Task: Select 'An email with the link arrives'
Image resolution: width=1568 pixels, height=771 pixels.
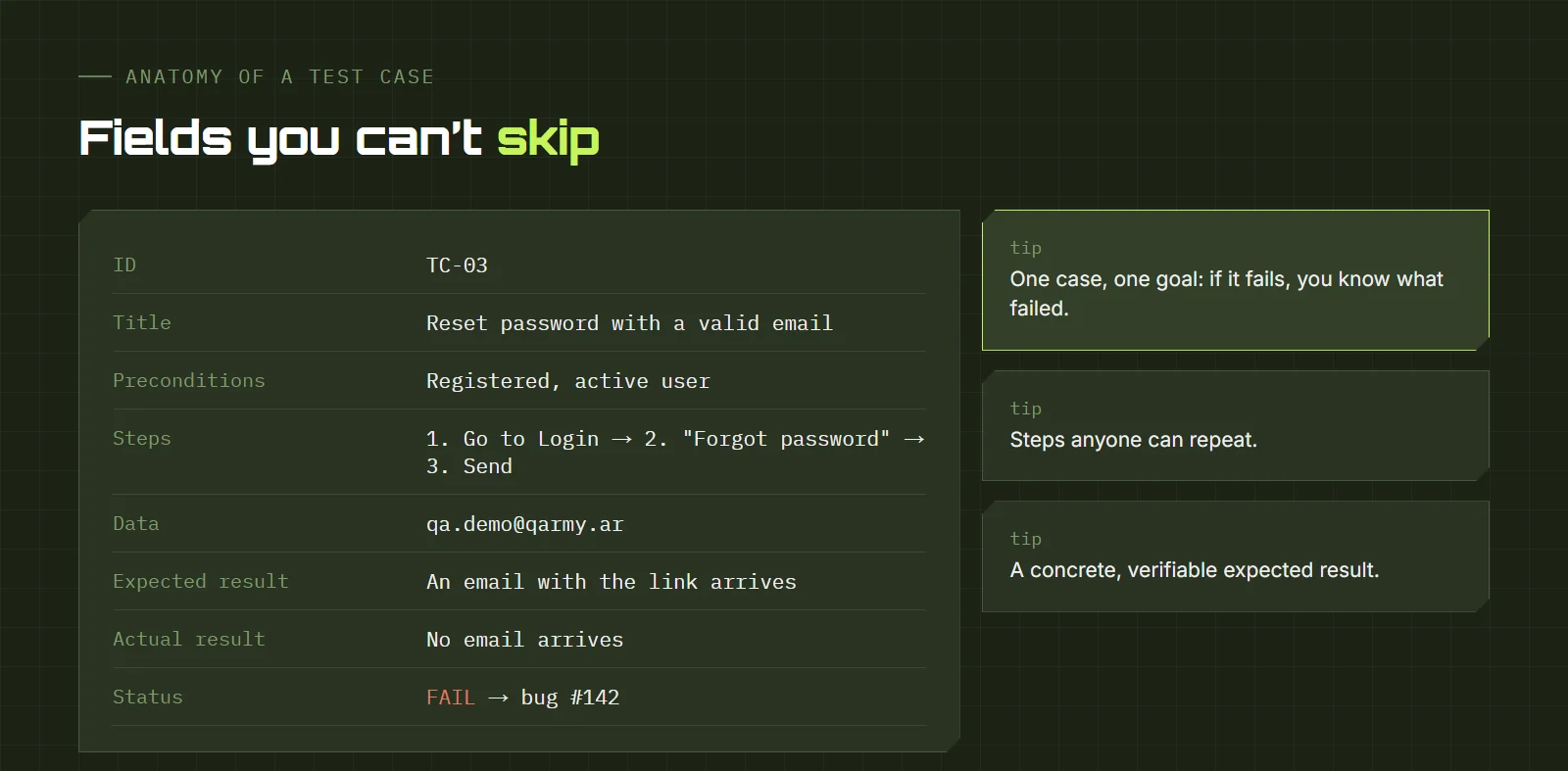Action: 612,582
